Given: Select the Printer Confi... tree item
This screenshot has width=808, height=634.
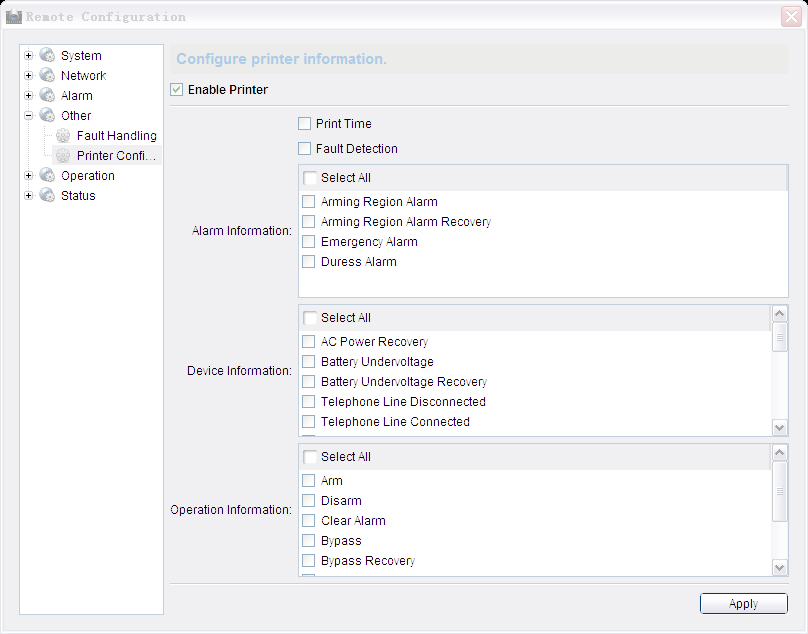Looking at the screenshot, I should click(116, 156).
